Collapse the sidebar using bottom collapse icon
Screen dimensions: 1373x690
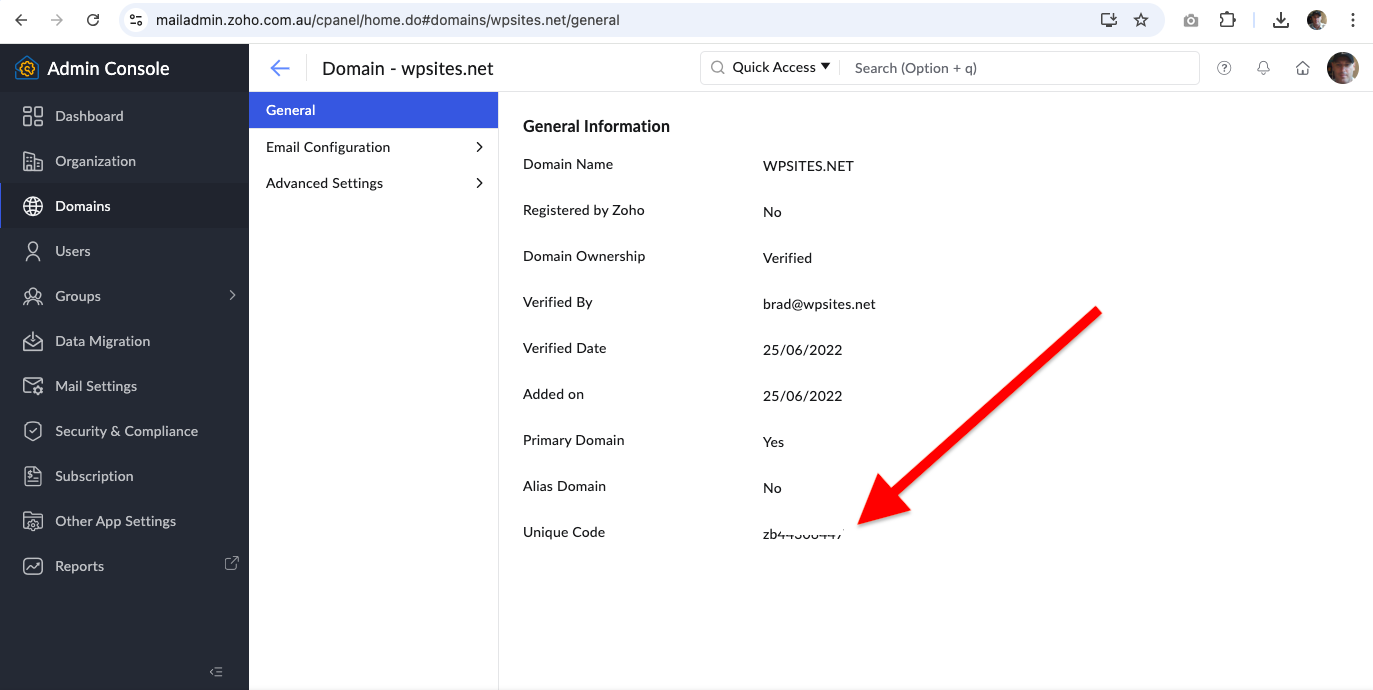coord(216,672)
